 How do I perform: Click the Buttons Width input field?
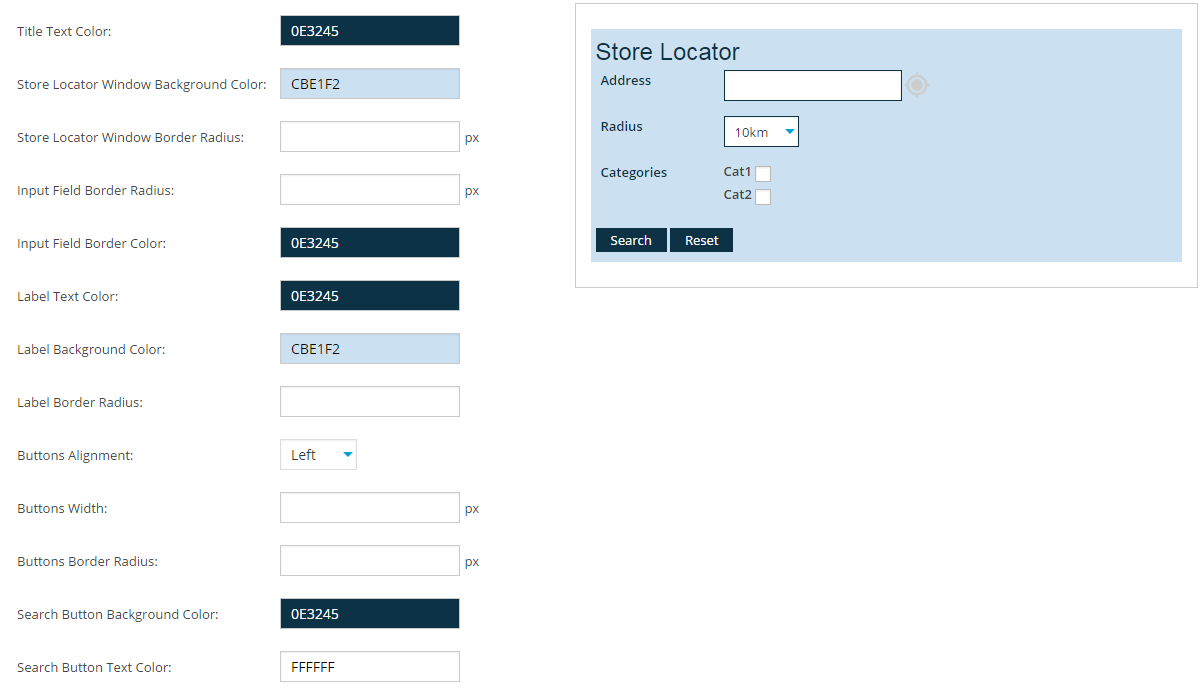point(369,508)
